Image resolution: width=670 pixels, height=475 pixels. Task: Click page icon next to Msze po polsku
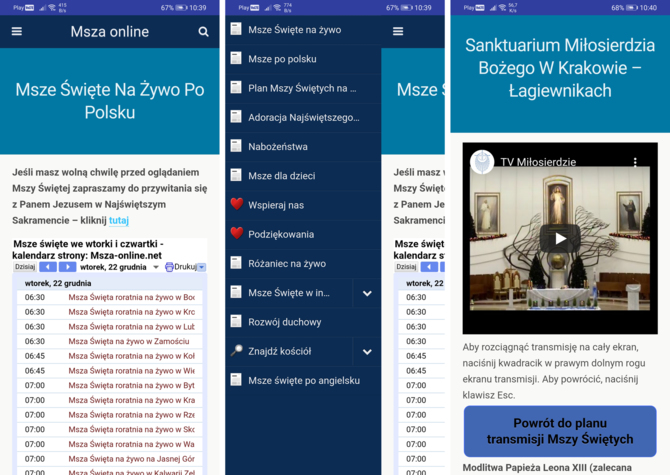pyautogui.click(x=236, y=58)
